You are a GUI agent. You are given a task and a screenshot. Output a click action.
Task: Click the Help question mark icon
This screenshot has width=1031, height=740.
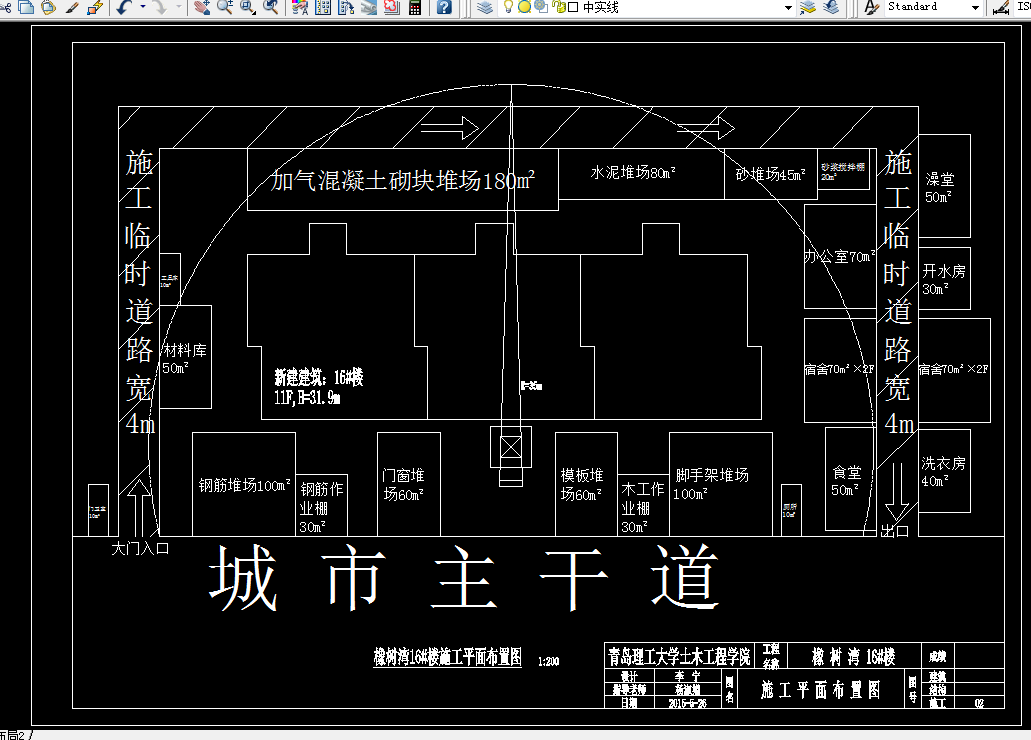[443, 8]
